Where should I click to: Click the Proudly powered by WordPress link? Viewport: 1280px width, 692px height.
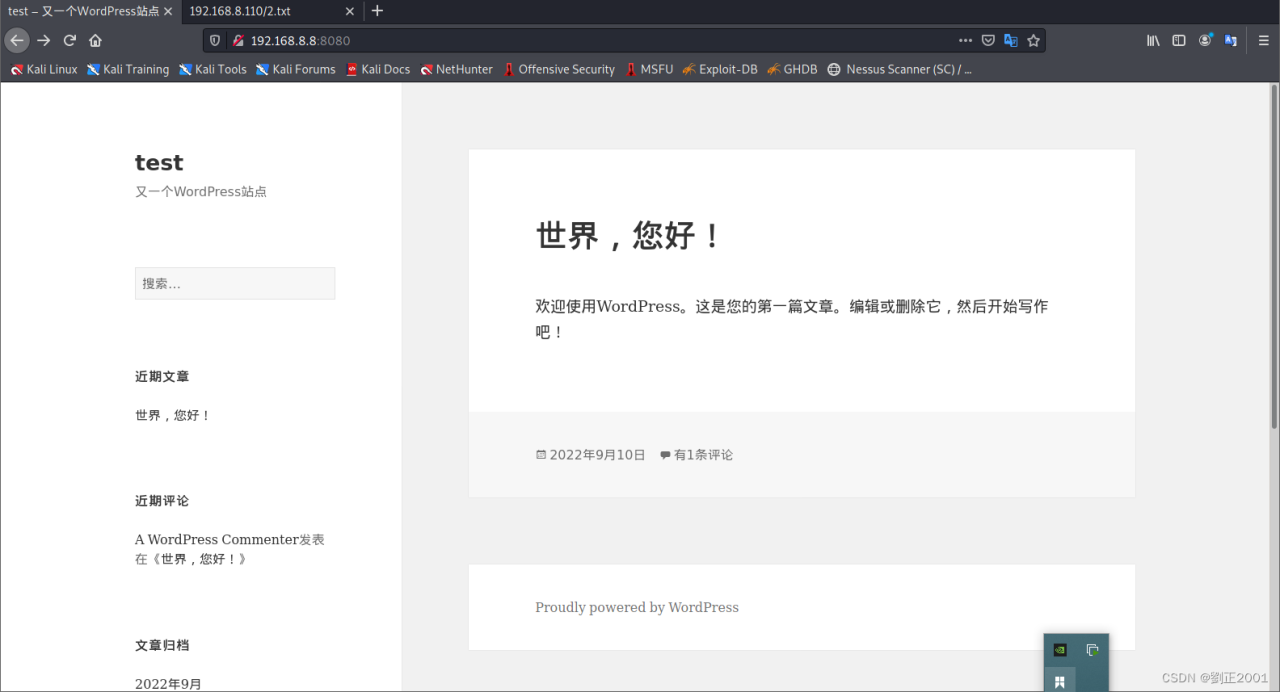636,607
